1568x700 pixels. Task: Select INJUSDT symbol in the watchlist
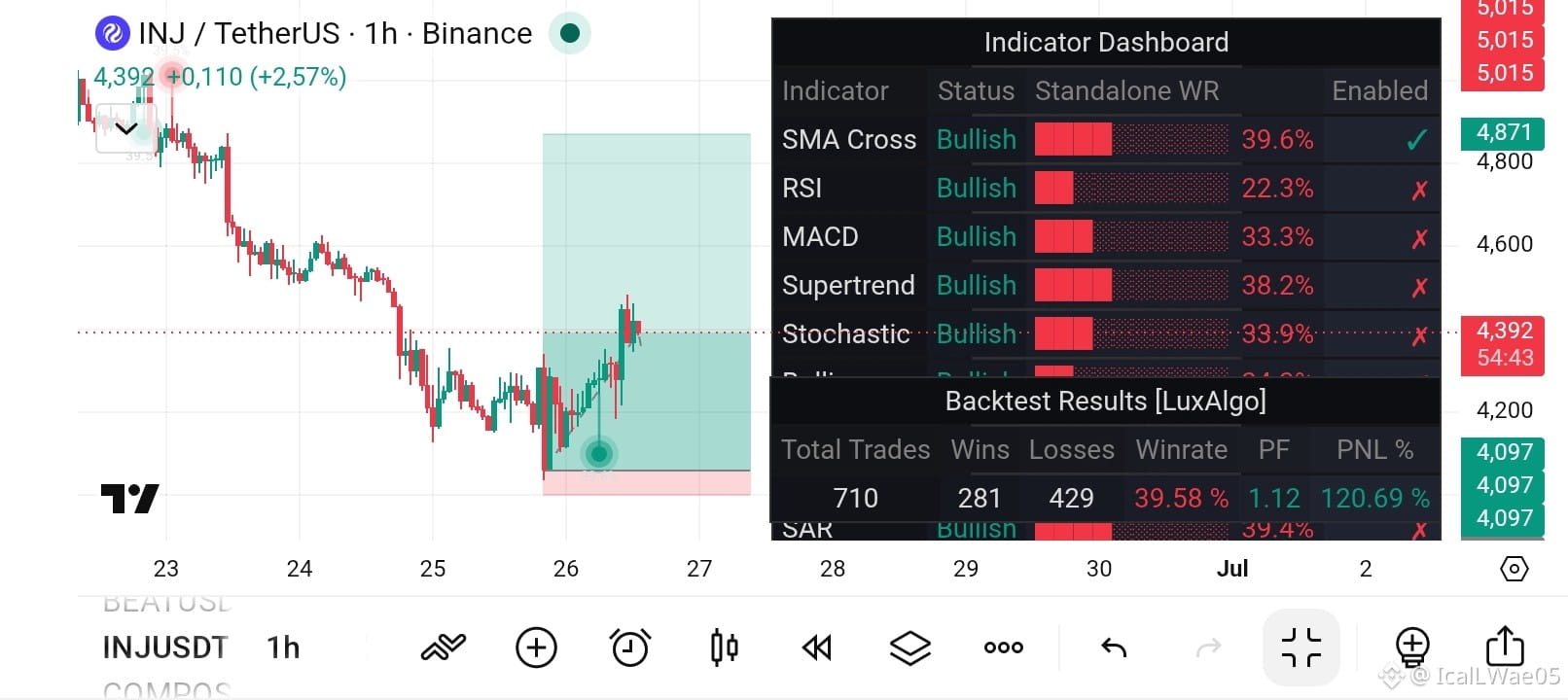point(165,647)
